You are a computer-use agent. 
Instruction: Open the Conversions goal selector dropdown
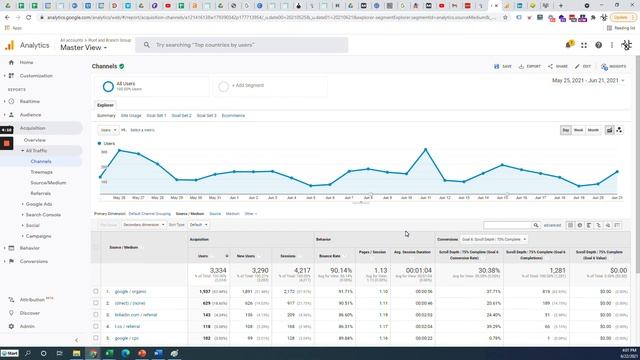pyautogui.click(x=493, y=240)
